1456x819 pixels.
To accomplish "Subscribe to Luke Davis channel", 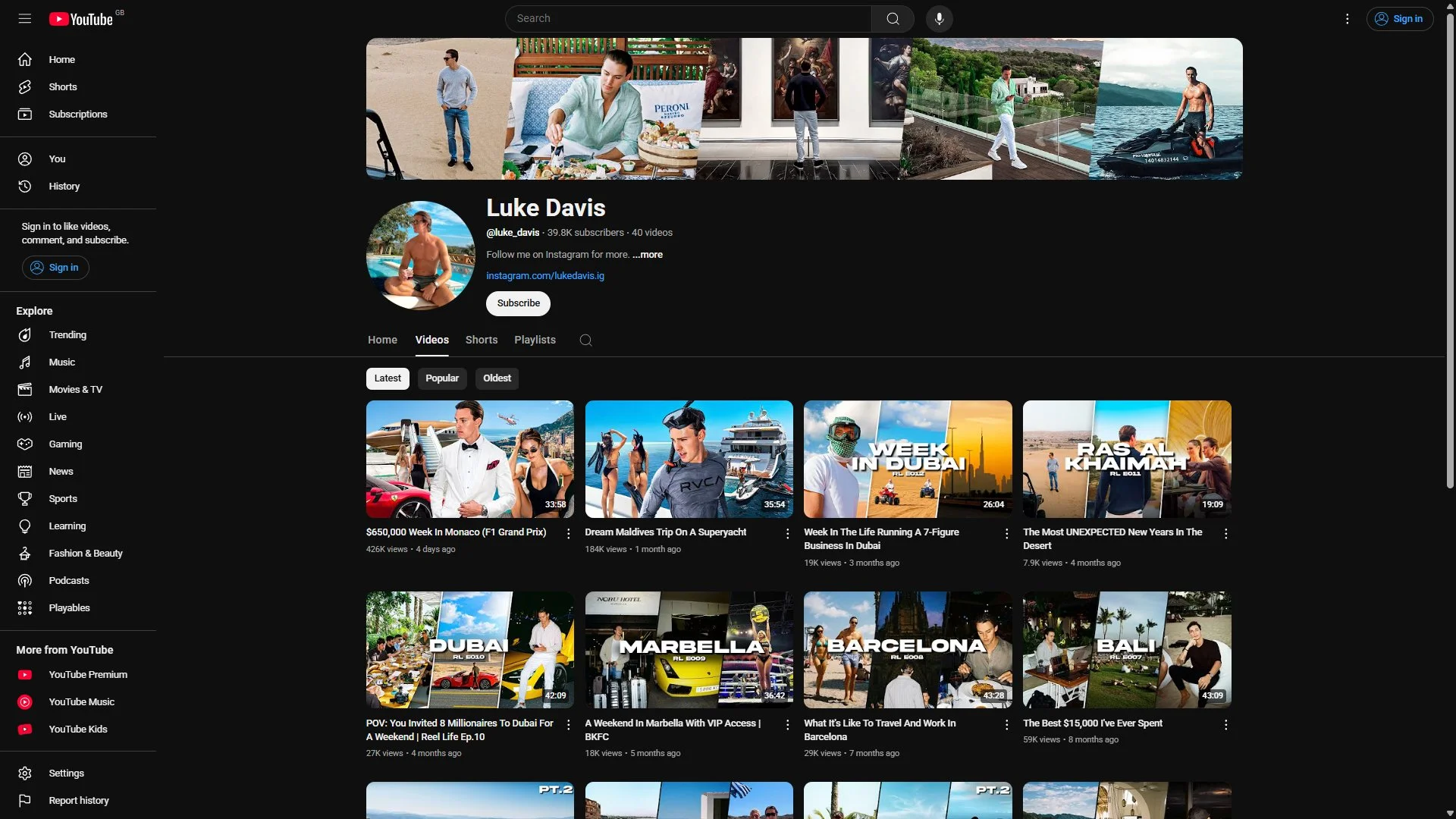I will pos(518,303).
